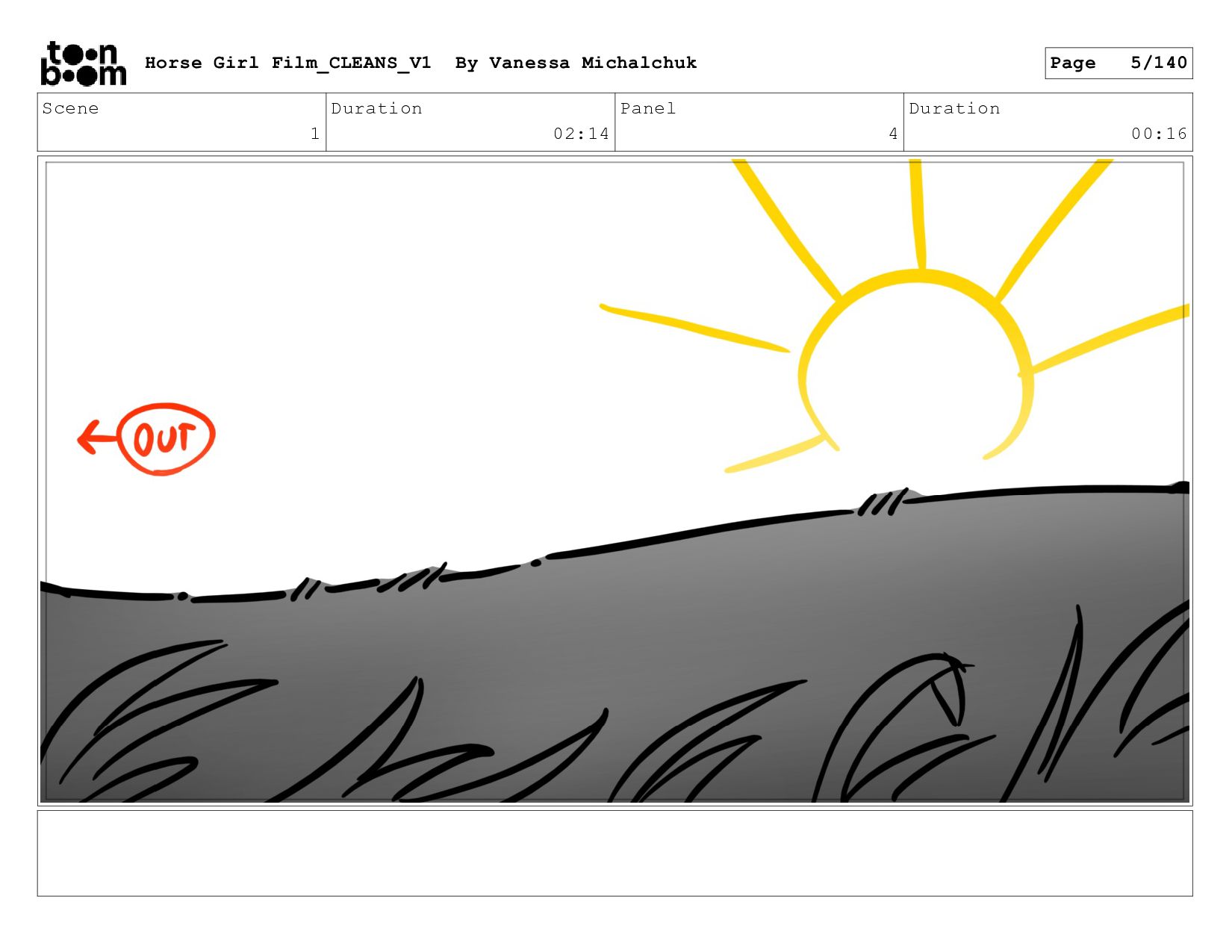
Task: Select the title text "Horse Girl Film_CLEANS_V1"
Action: coord(288,63)
